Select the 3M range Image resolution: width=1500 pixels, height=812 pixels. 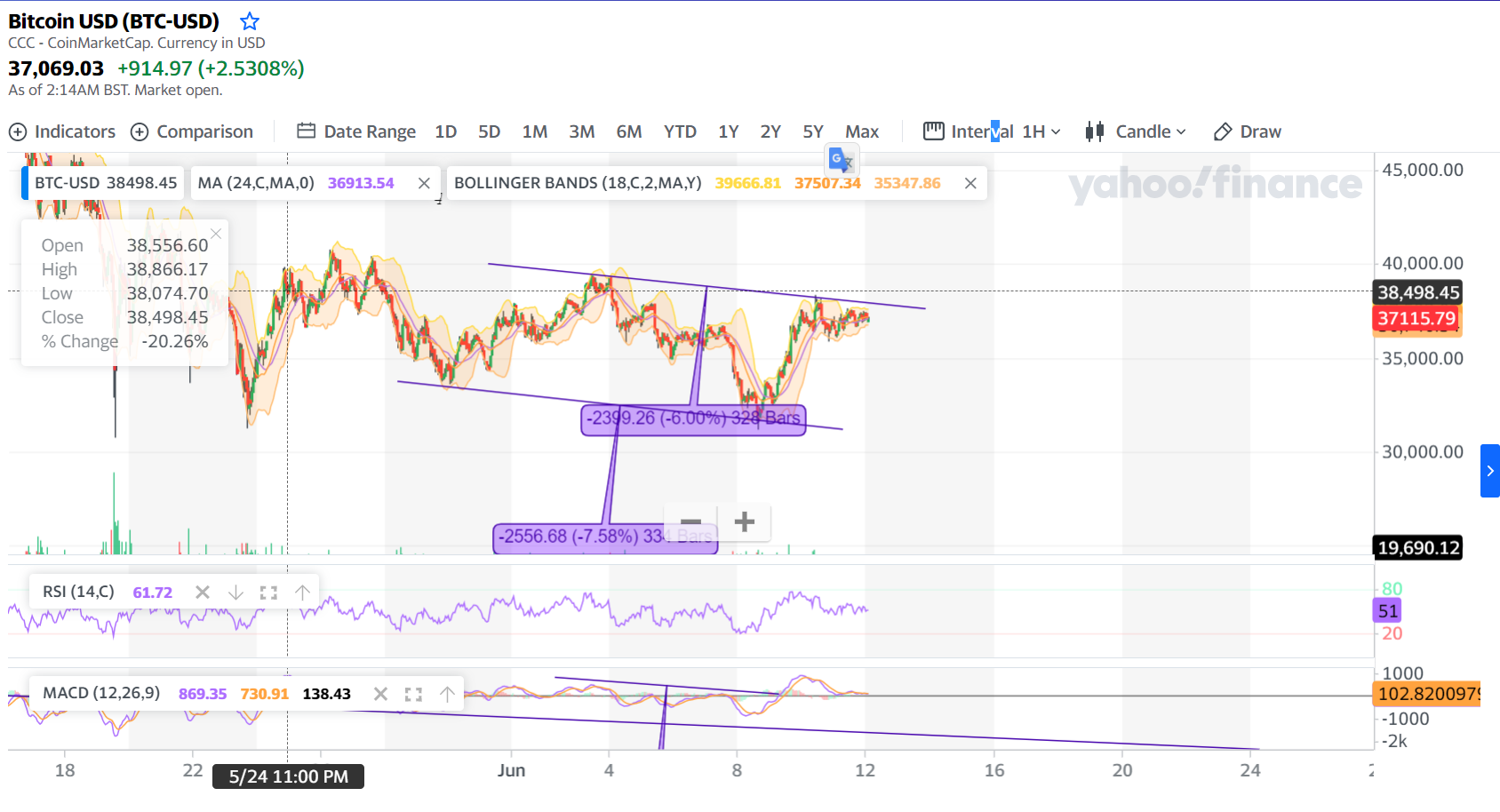[x=582, y=131]
